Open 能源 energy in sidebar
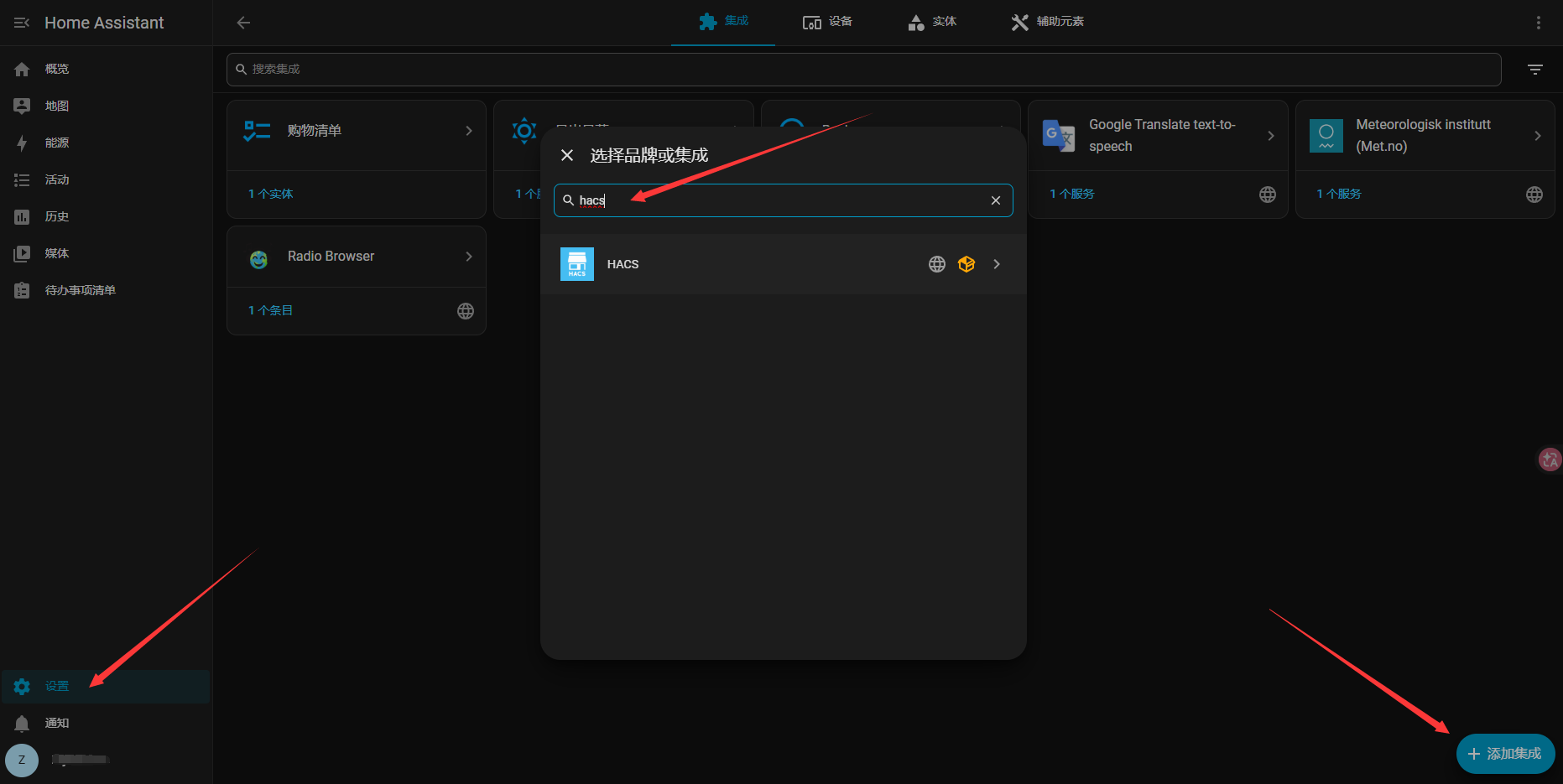The image size is (1563, 784). click(x=106, y=143)
